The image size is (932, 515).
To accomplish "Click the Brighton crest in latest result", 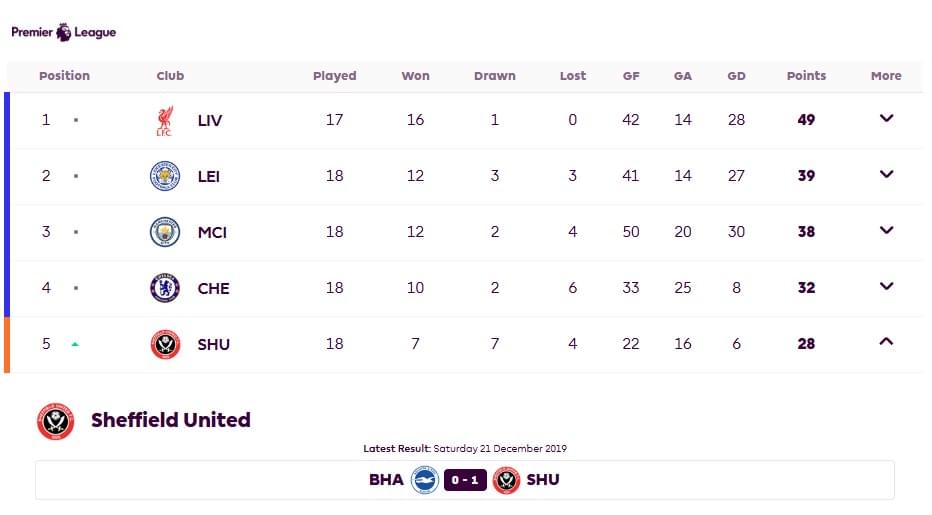I will tap(425, 480).
